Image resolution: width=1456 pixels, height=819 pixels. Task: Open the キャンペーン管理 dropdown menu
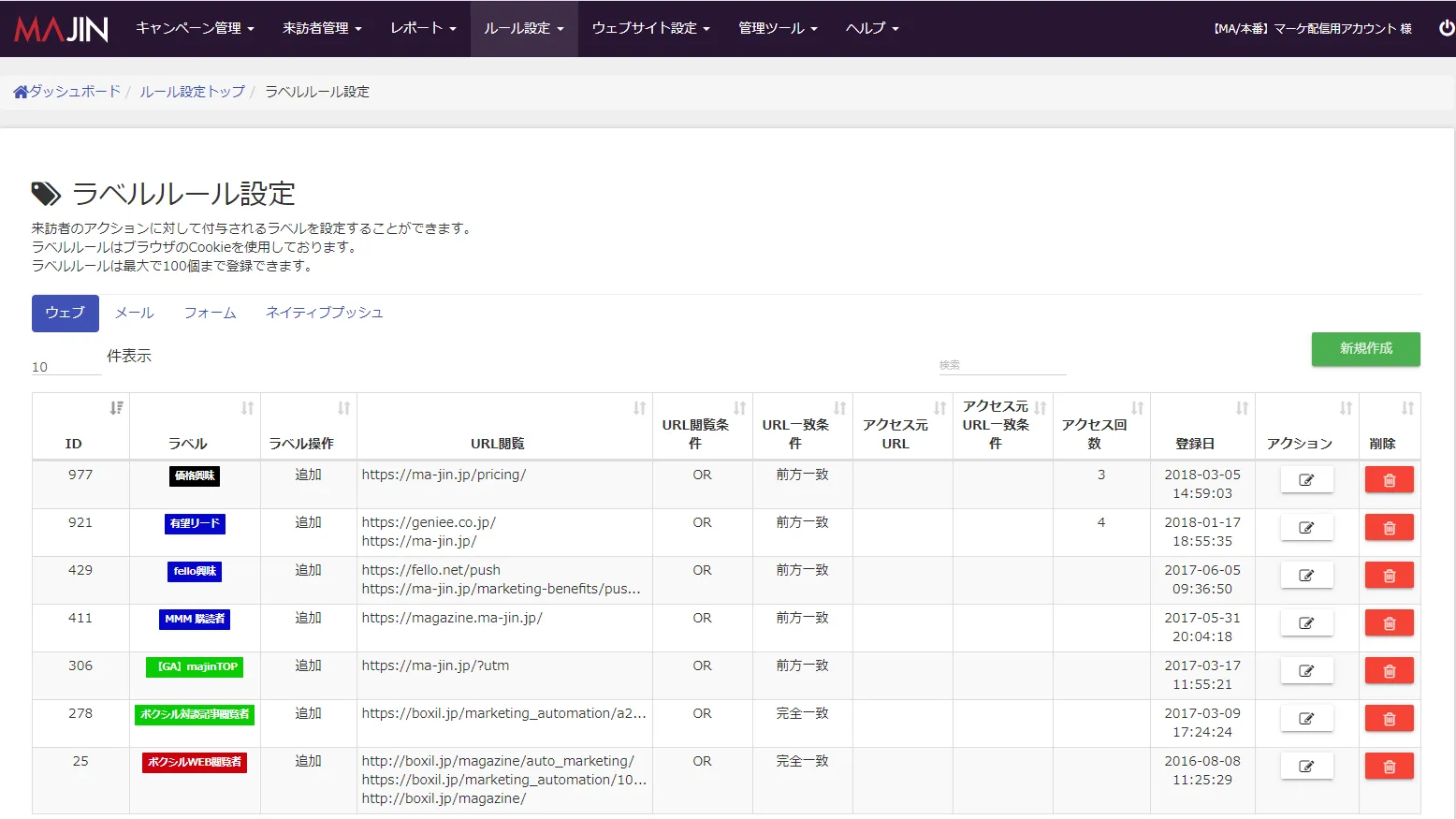[195, 28]
